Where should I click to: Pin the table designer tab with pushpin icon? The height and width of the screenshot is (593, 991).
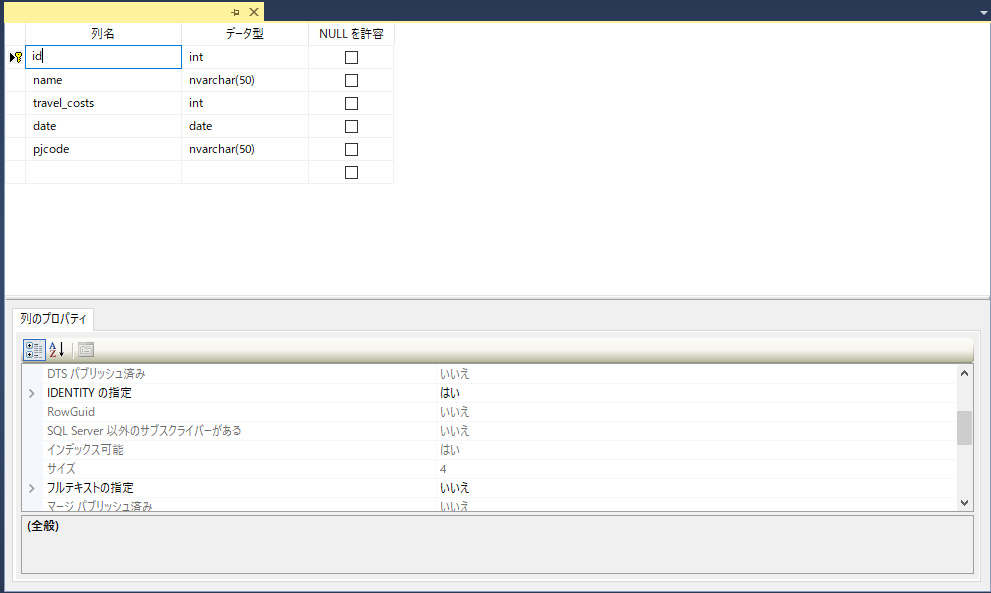pyautogui.click(x=235, y=12)
